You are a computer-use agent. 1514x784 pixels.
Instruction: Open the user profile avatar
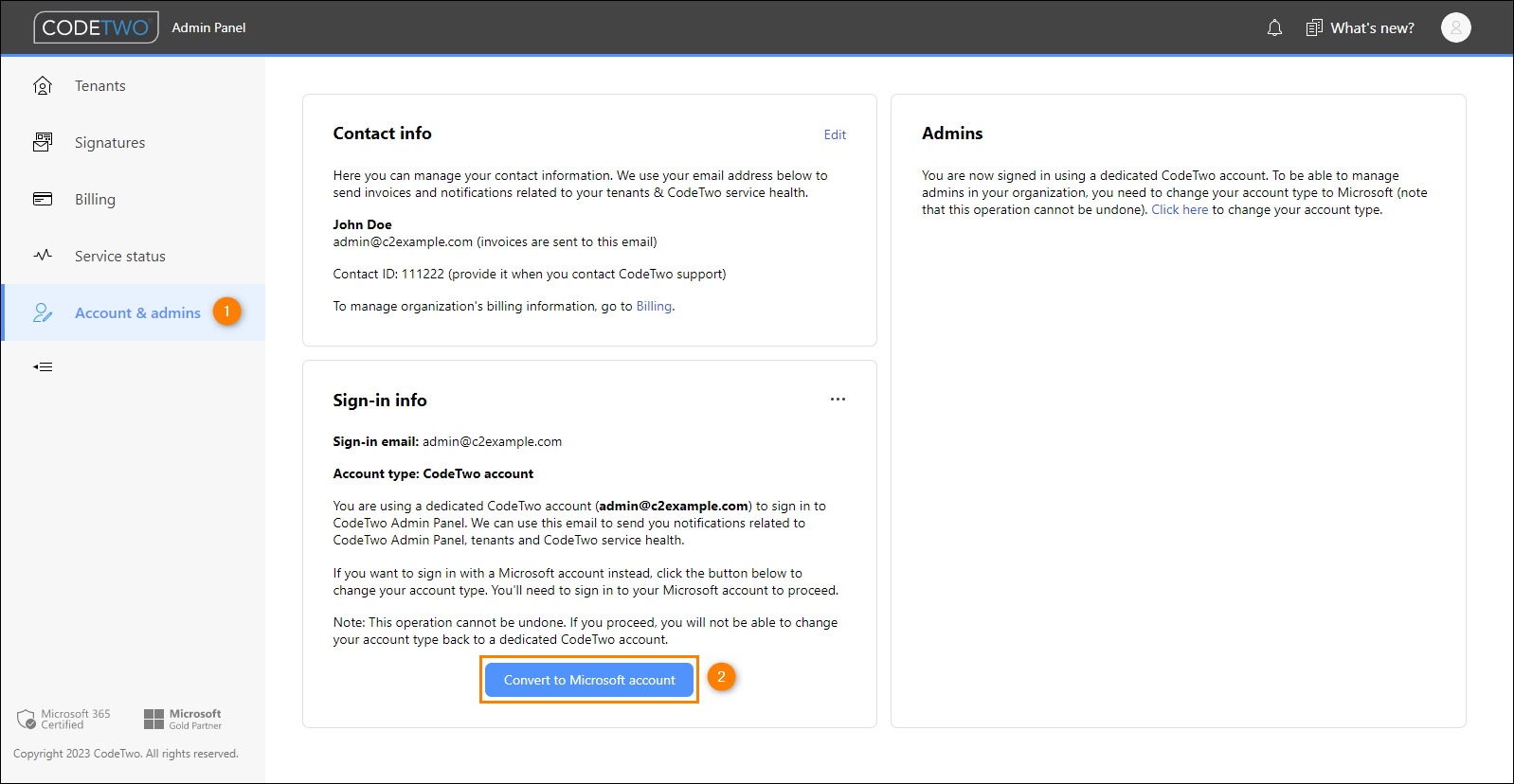pos(1455,27)
